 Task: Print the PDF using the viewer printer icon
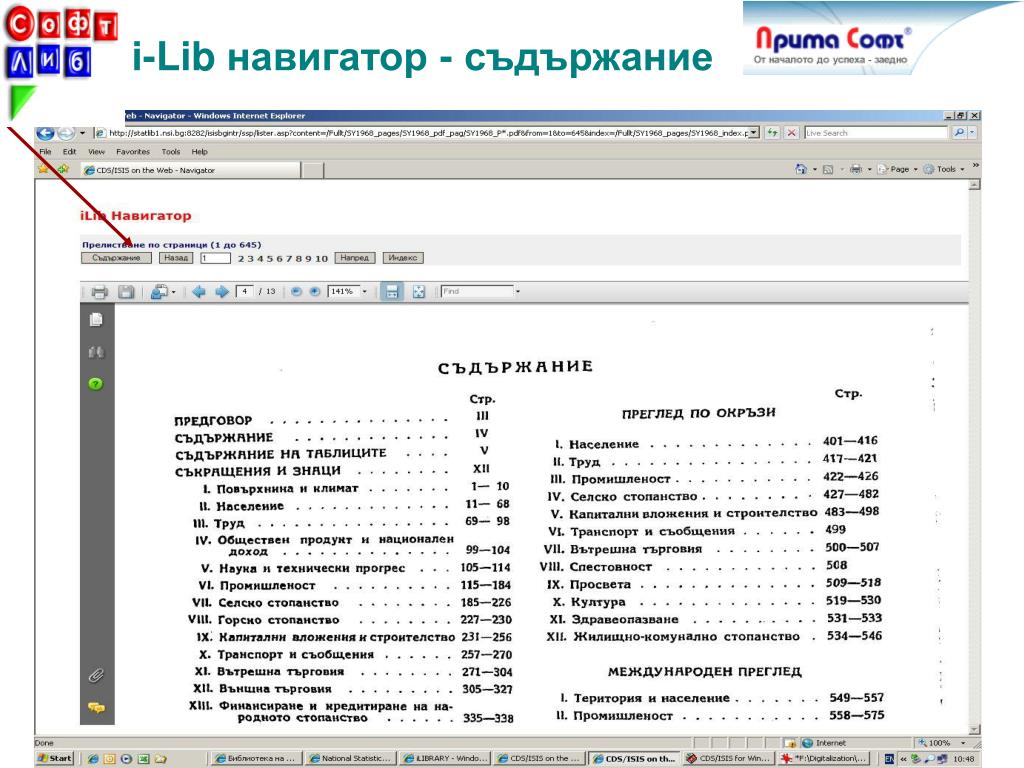tap(99, 292)
